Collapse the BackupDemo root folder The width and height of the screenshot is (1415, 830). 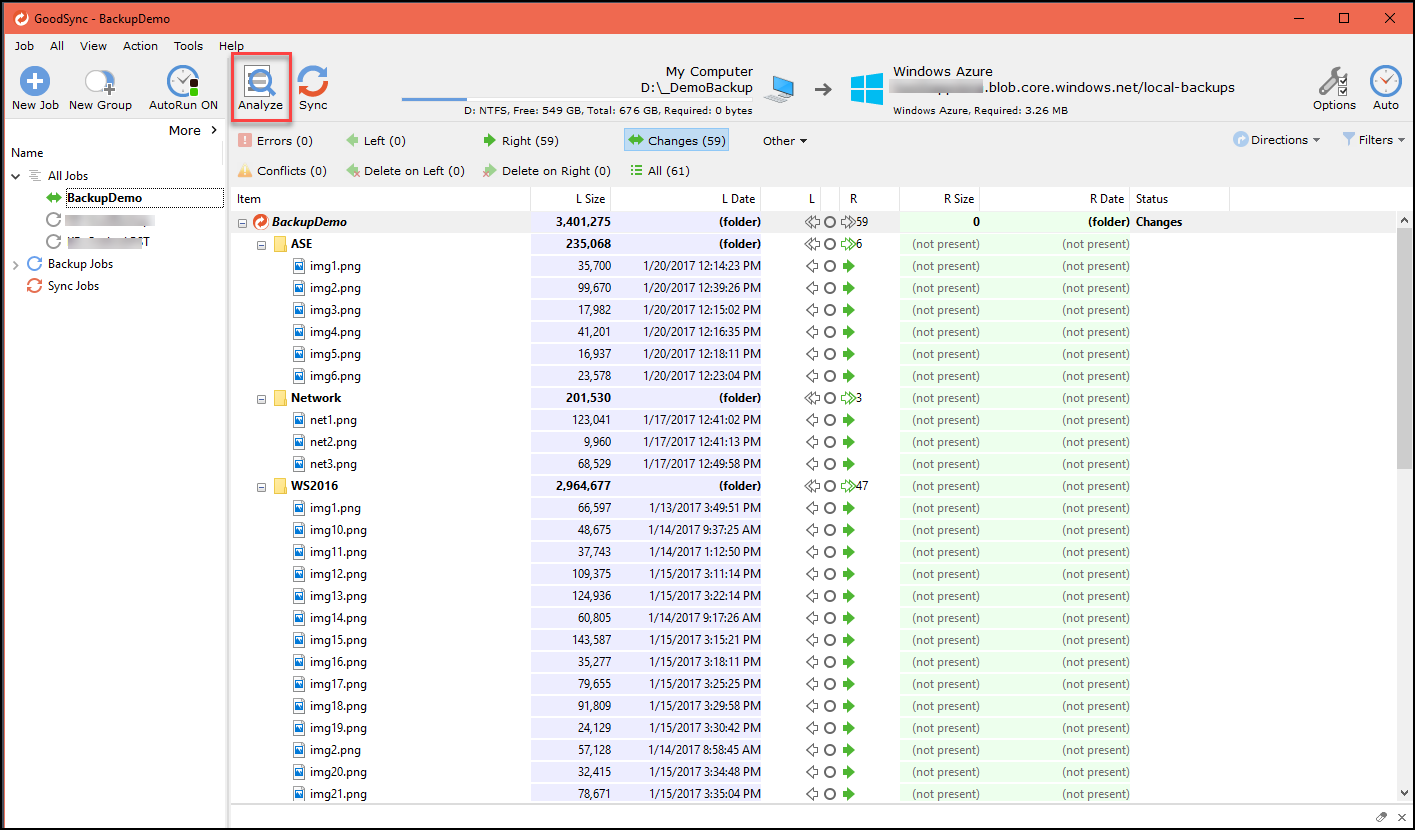[242, 222]
